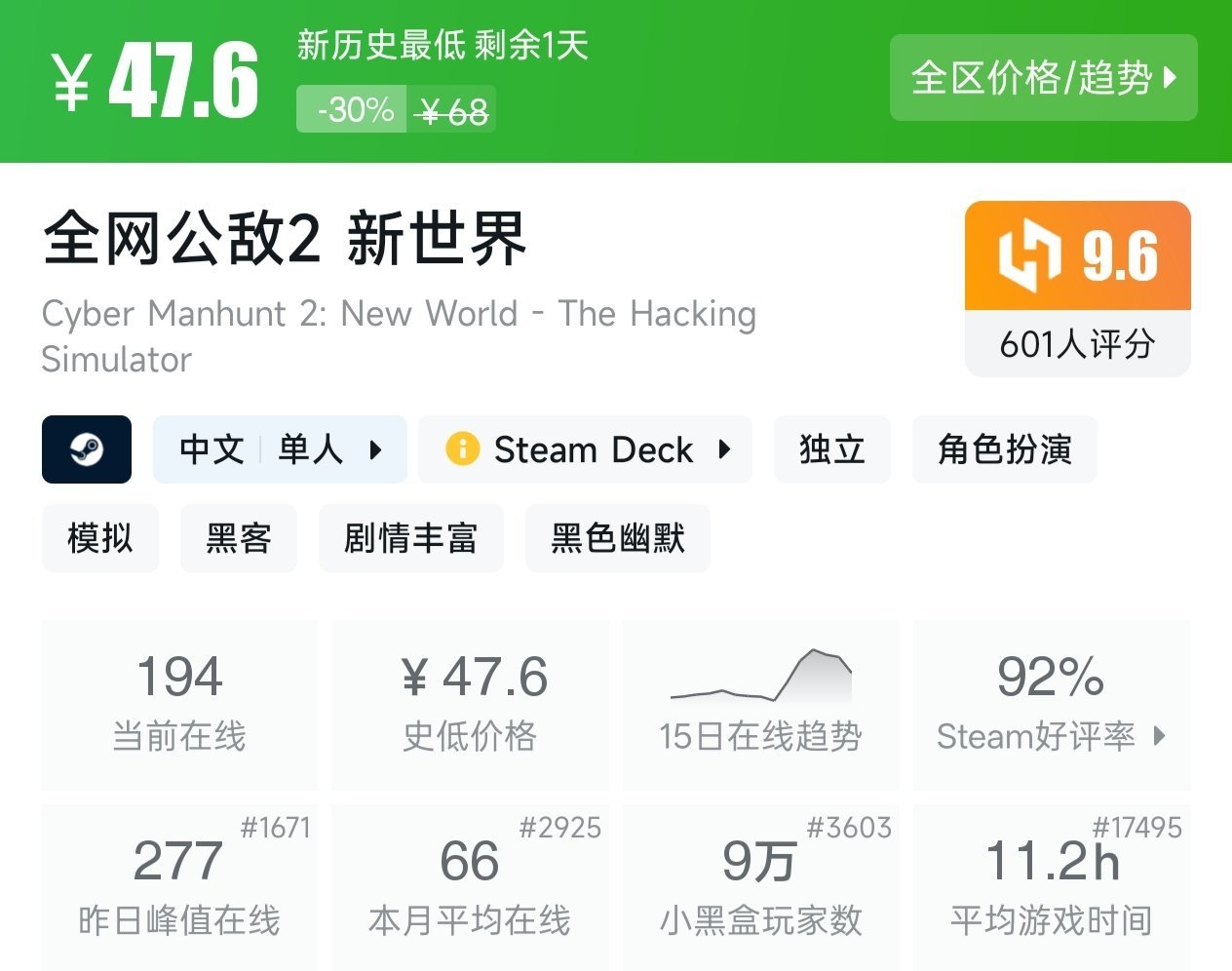Select the 角色扮演 tag

pos(1004,449)
